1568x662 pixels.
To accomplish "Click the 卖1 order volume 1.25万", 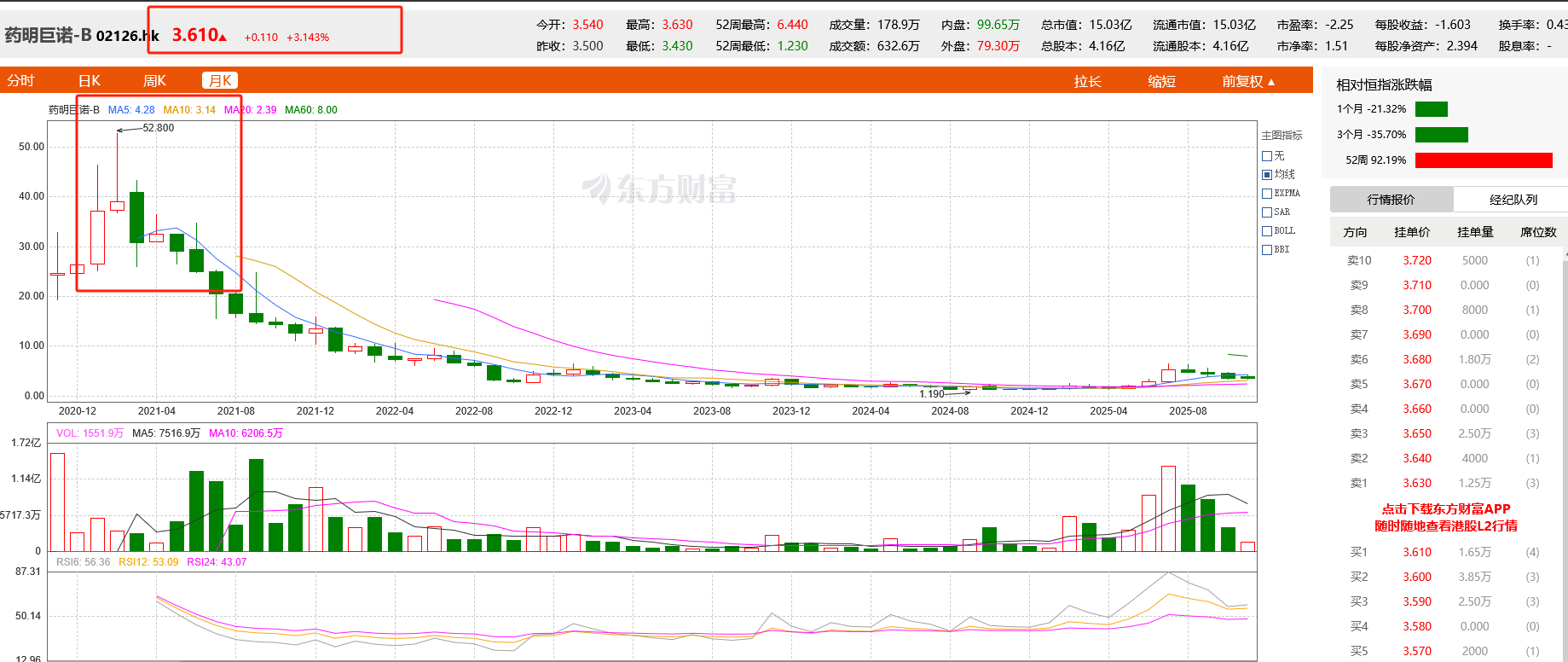I will tap(1475, 484).
